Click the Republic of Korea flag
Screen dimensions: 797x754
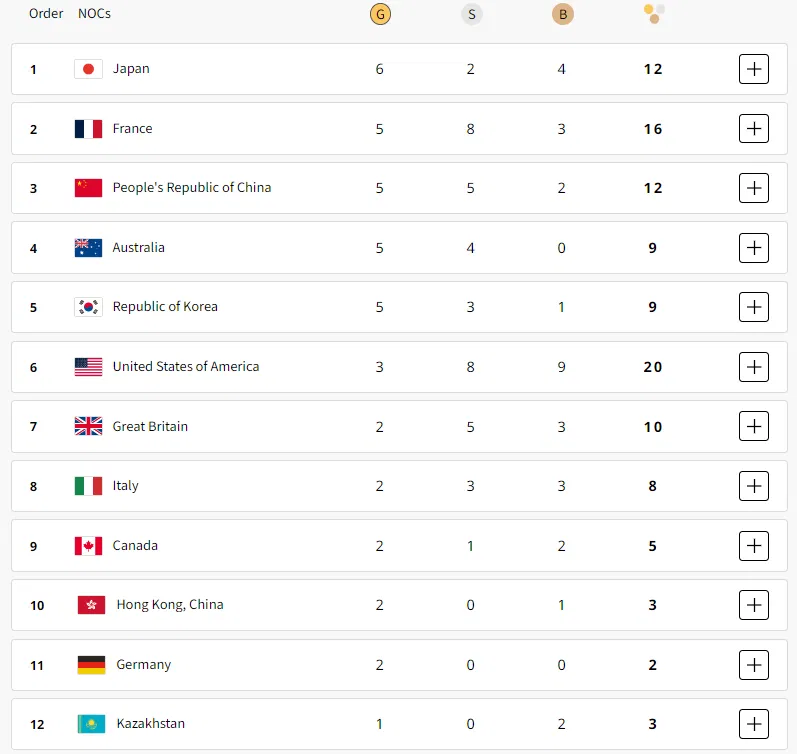(88, 307)
